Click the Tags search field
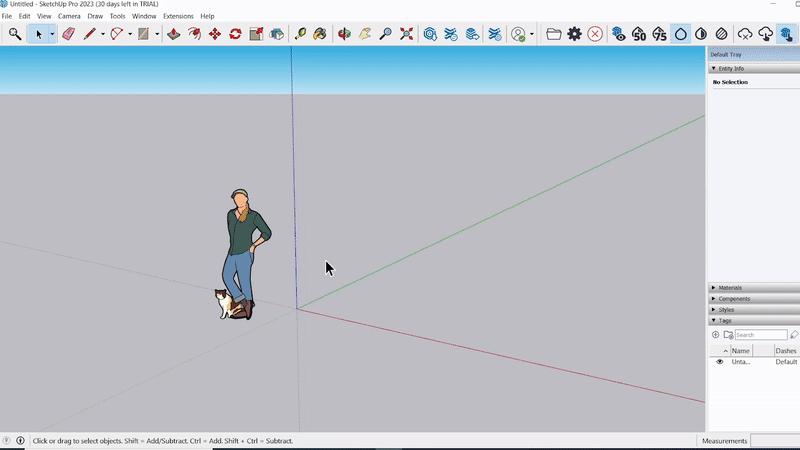Screen dimensions: 800x450 click(x=760, y=335)
